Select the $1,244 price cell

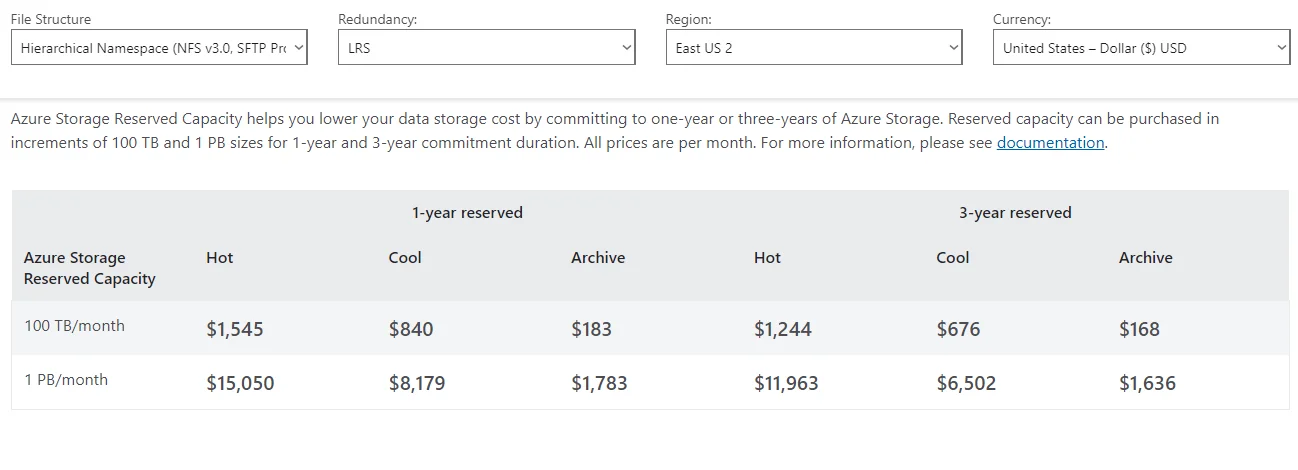click(x=783, y=329)
